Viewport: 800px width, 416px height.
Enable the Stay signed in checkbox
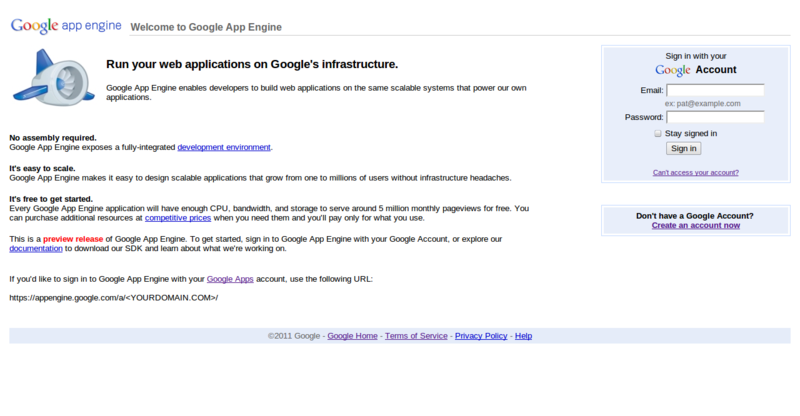click(658, 134)
